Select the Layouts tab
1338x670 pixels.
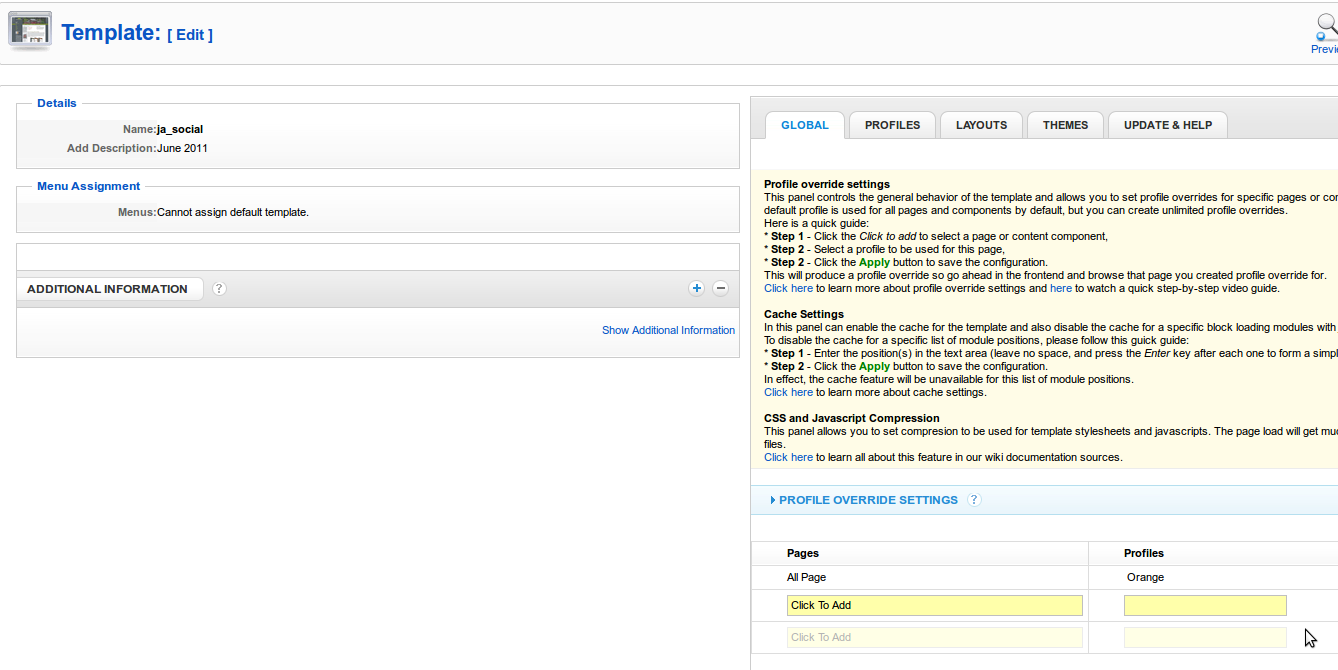tap(981, 125)
